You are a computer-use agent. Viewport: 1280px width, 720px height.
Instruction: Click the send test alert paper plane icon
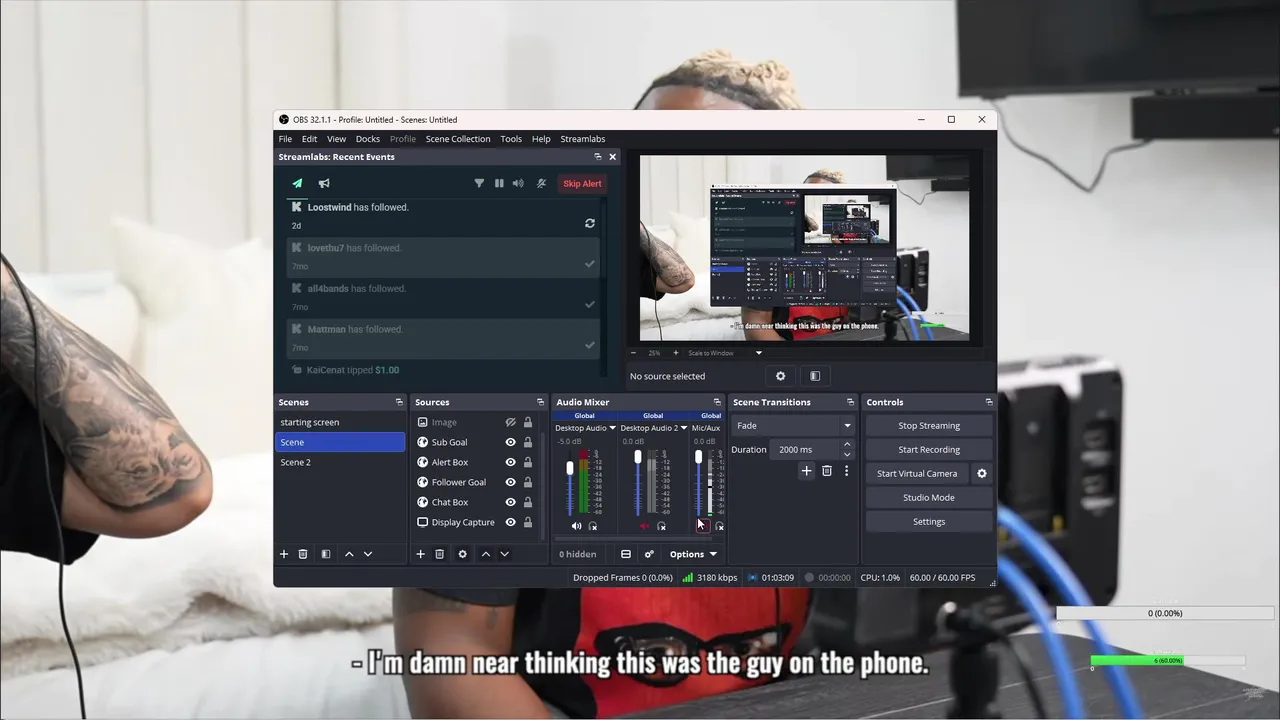coord(297,183)
